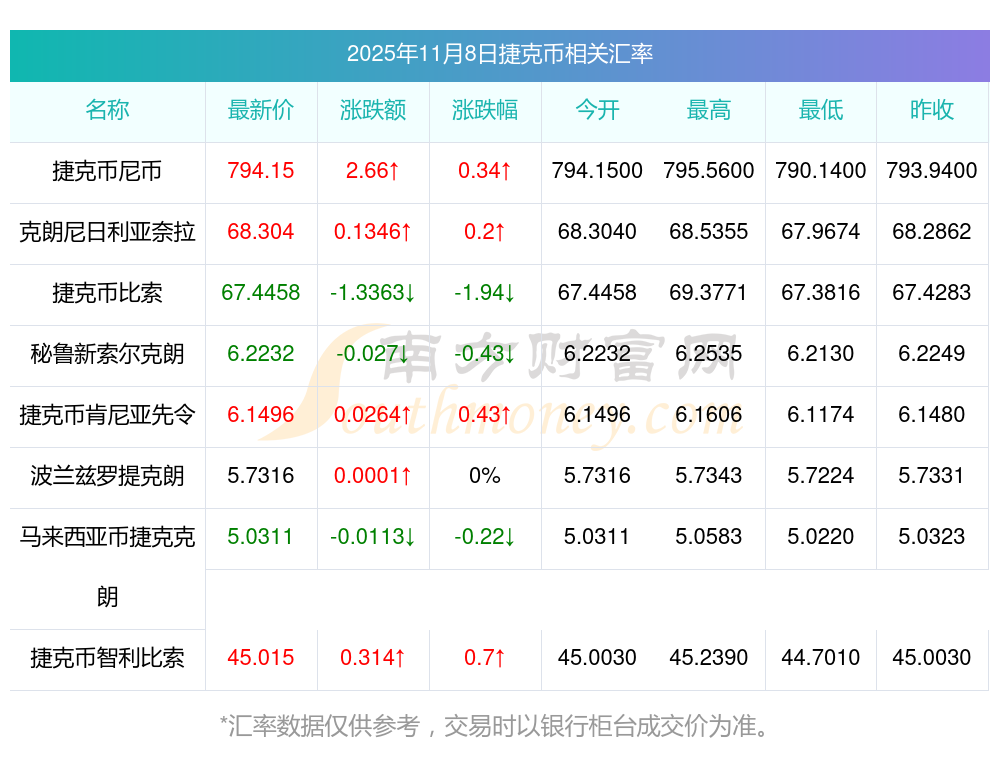Click the change amount -1.3363↓
The width and height of the screenshot is (1000, 757).
[373, 293]
